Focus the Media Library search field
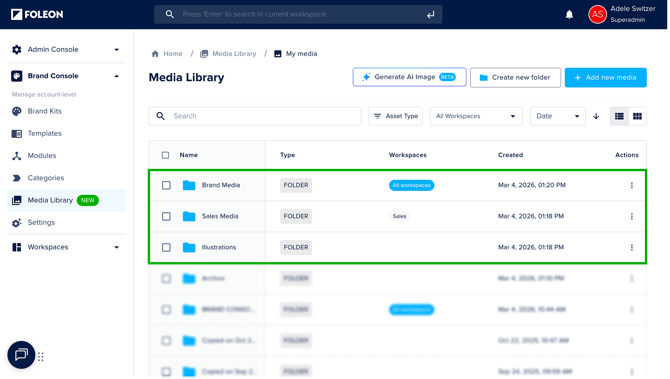Screen dimensions: 670x379 click(x=255, y=116)
